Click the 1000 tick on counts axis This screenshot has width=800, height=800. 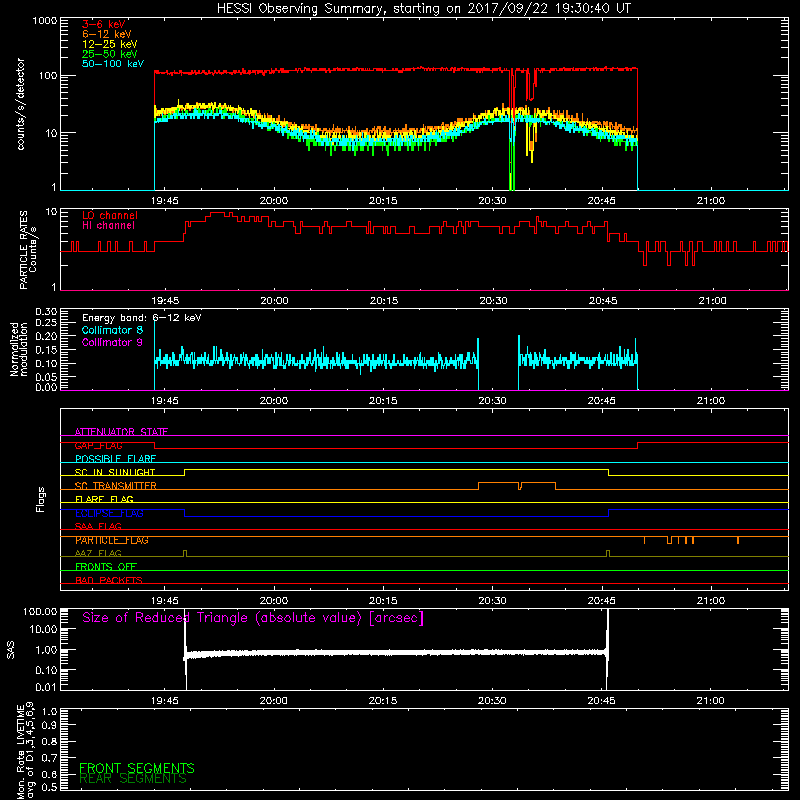coord(45,21)
